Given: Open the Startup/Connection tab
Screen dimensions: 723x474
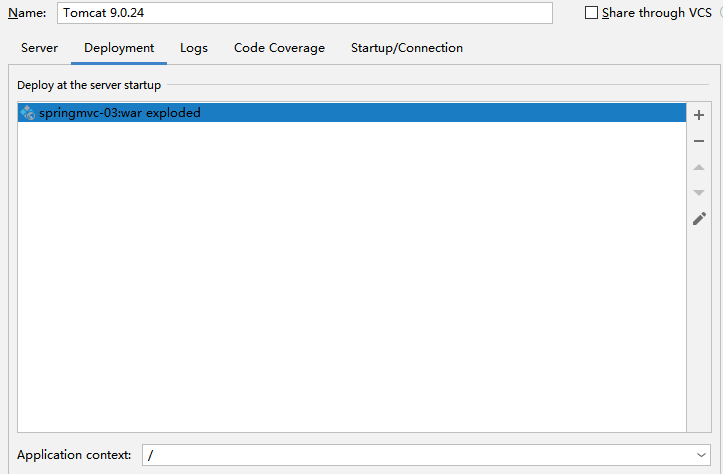Looking at the screenshot, I should pyautogui.click(x=407, y=48).
